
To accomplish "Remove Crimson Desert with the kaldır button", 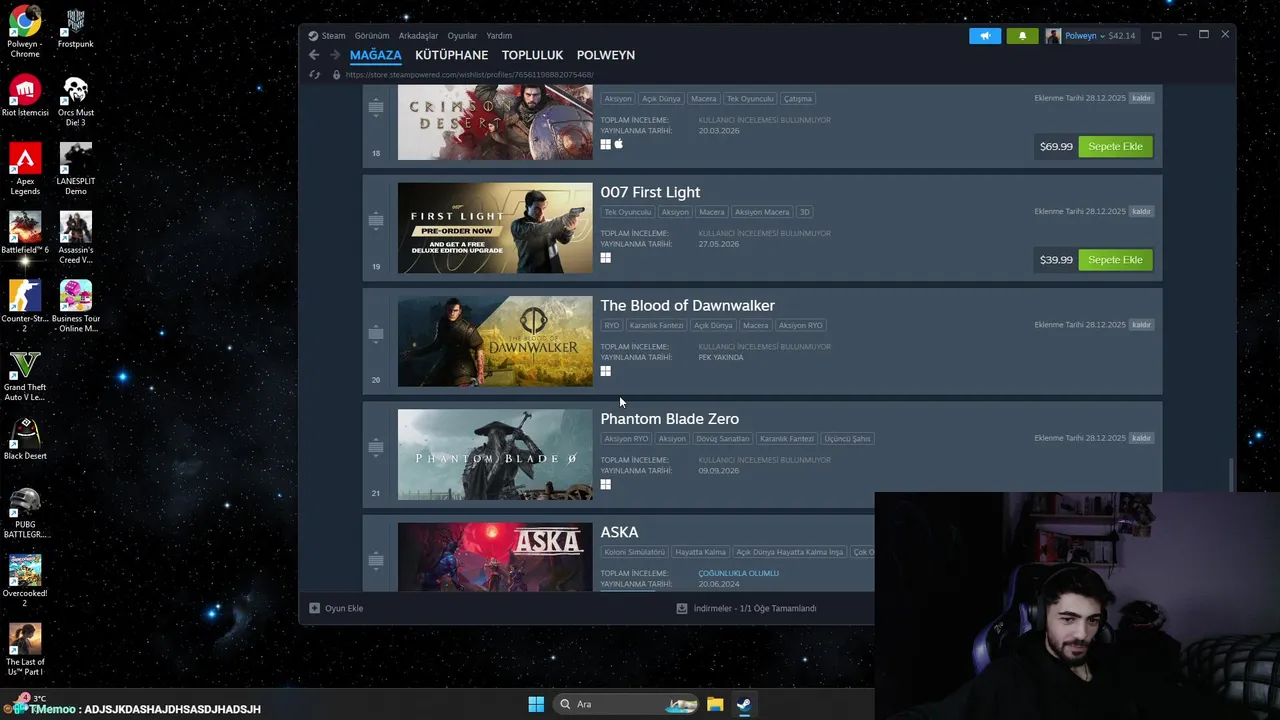I will pos(1141,98).
